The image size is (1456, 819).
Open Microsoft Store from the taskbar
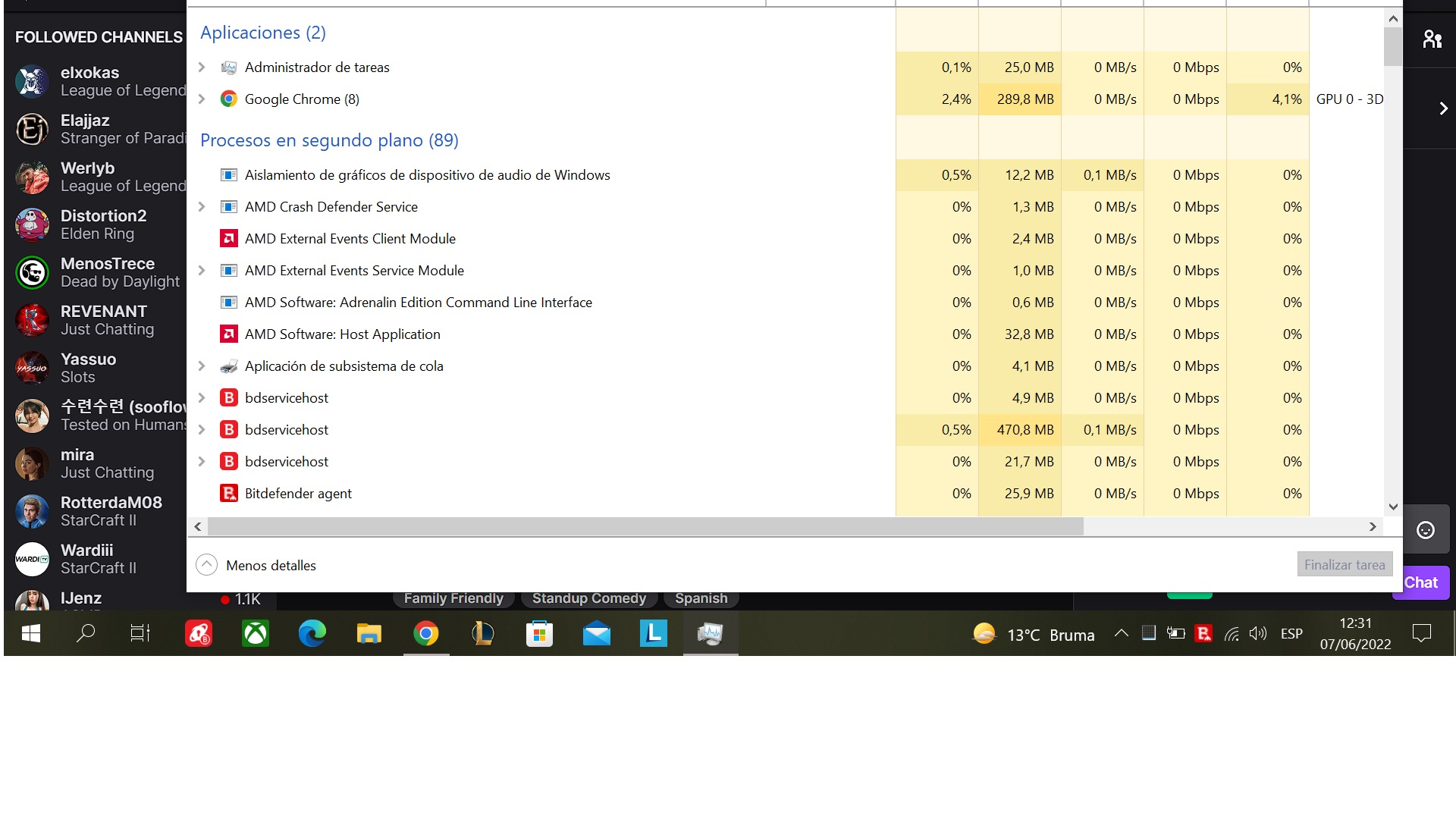point(539,634)
